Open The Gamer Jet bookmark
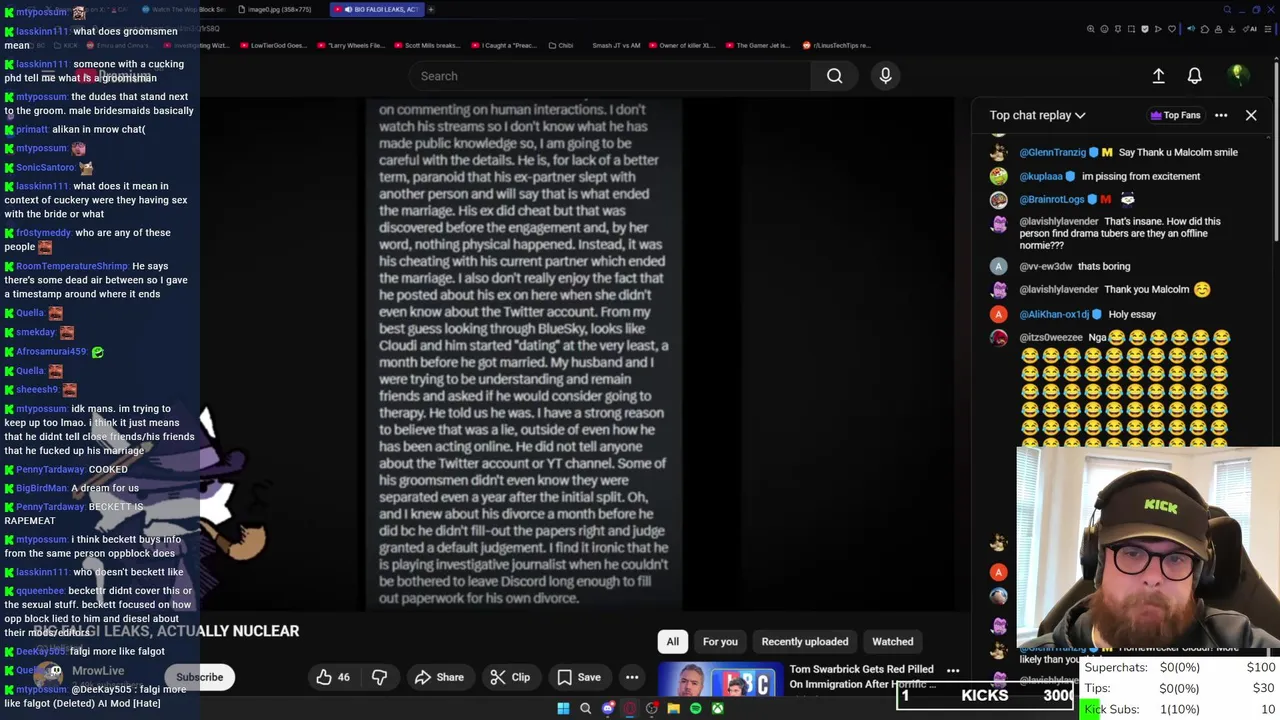1280x720 pixels. [x=758, y=45]
